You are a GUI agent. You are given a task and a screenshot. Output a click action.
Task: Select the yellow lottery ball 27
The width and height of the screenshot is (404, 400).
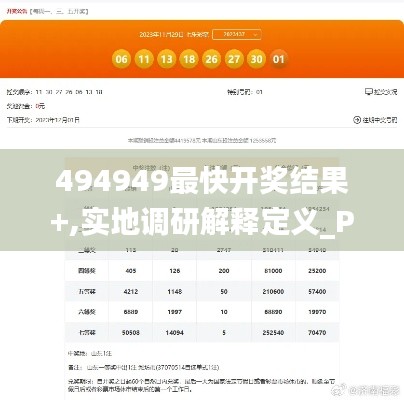234,59
